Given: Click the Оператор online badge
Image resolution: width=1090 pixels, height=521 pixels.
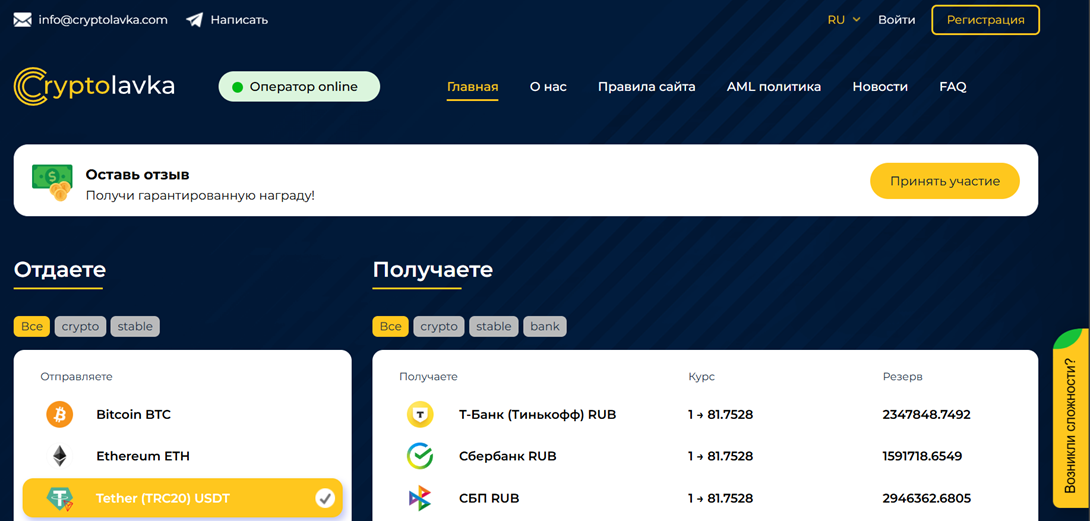Looking at the screenshot, I should 299,87.
